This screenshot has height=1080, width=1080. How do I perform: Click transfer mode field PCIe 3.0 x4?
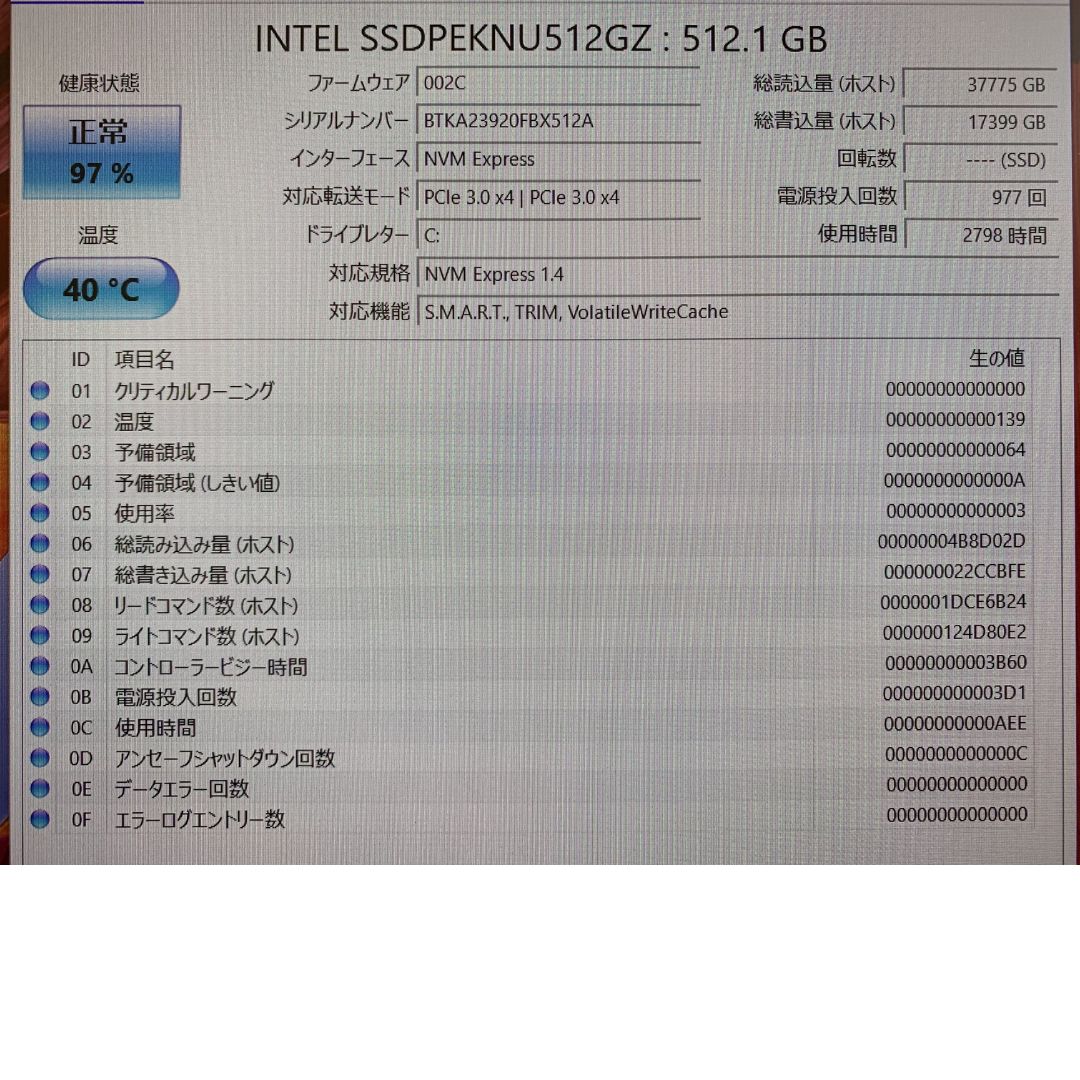[x=559, y=198]
